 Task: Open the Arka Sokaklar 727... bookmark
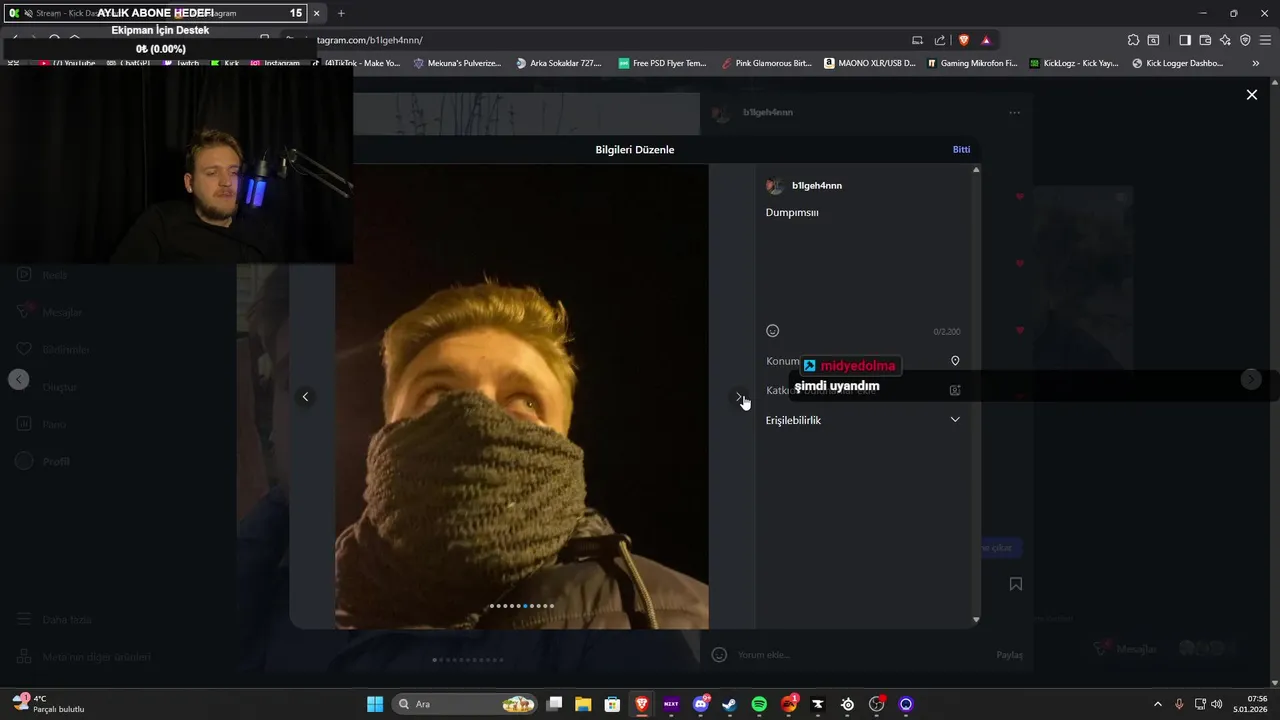[559, 63]
